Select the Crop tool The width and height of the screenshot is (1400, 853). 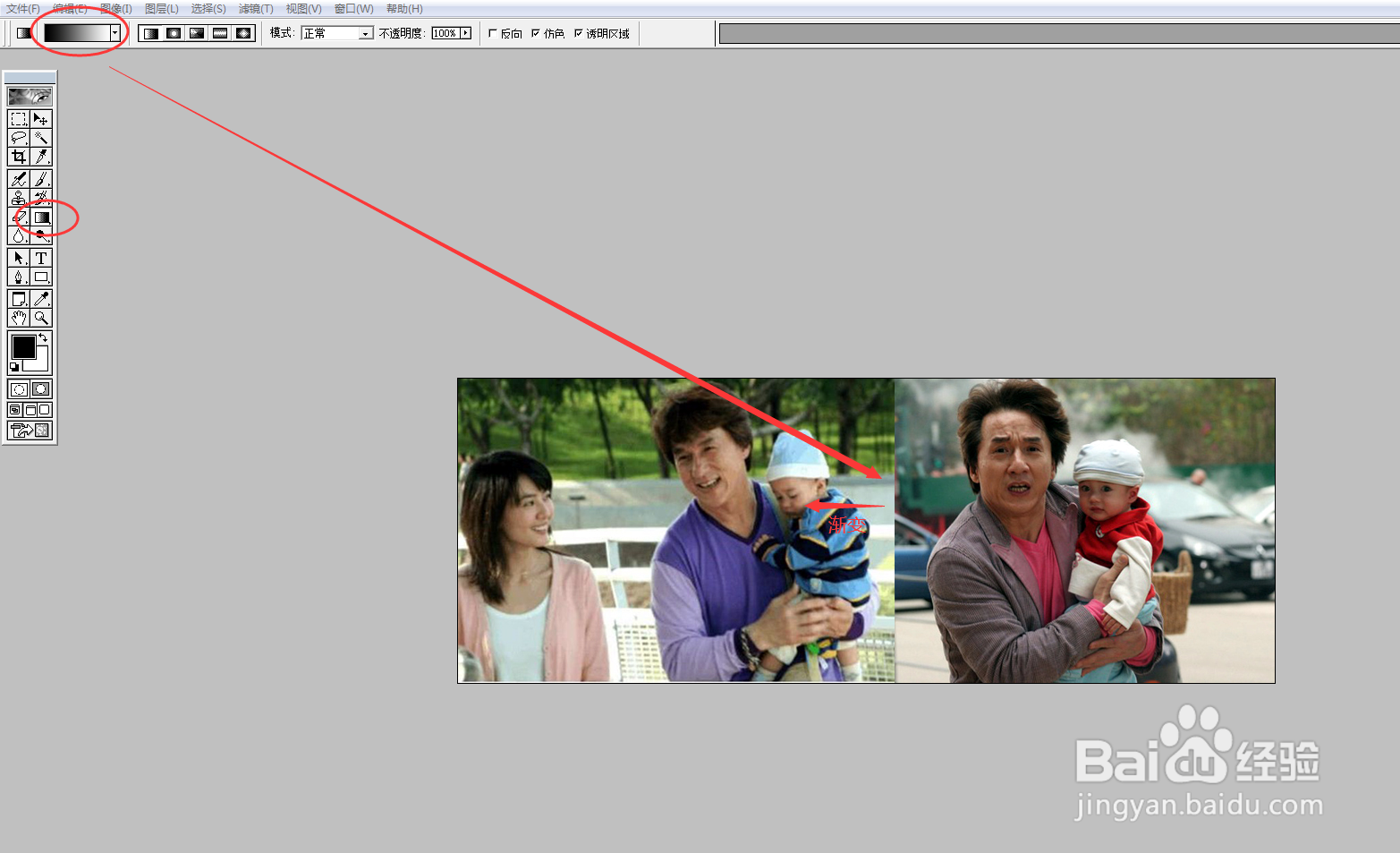click(x=19, y=157)
